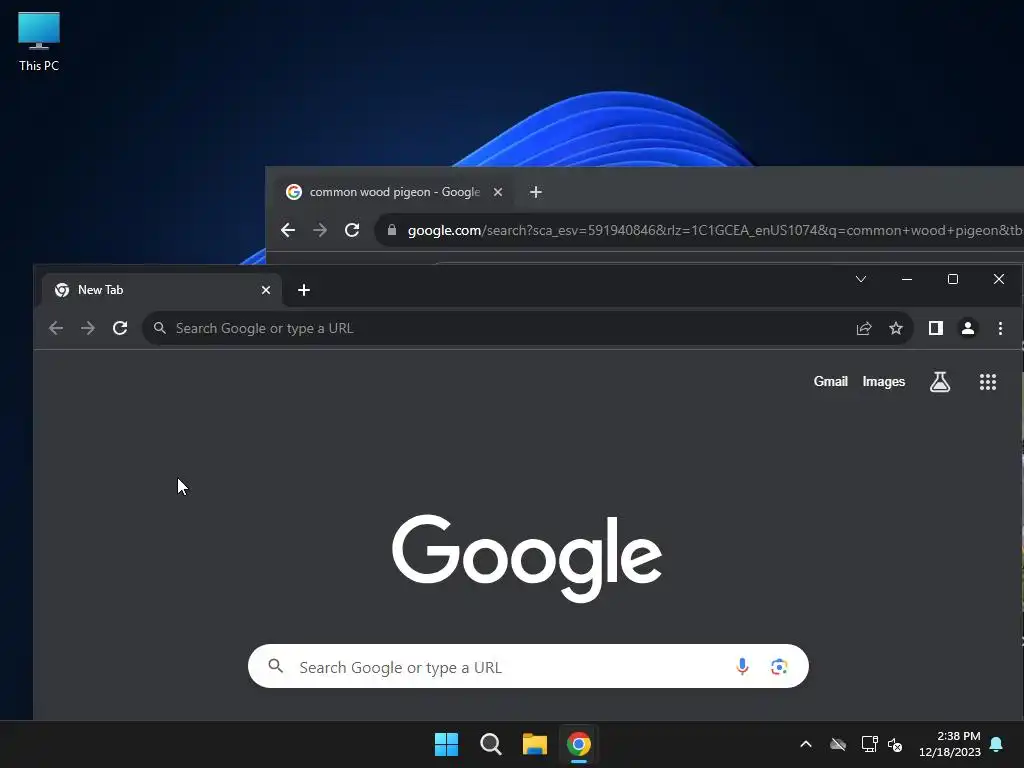
Task: Close the common wood pigeon tab
Action: [498, 192]
